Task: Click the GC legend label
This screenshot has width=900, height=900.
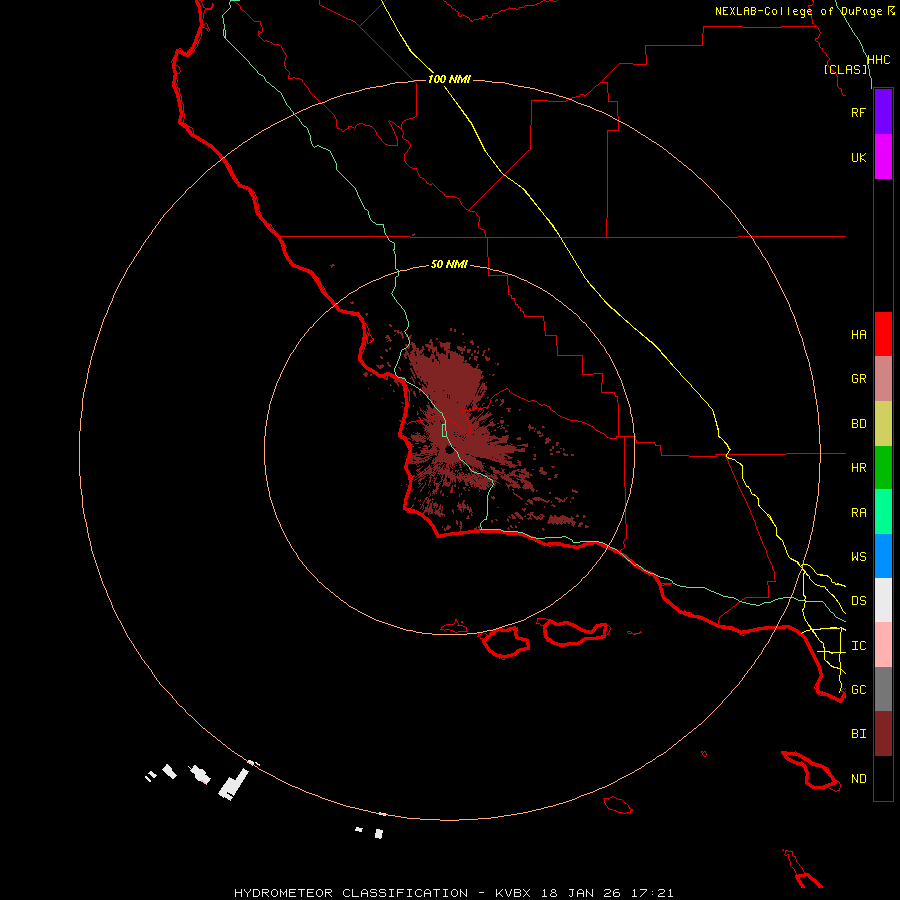Action: tap(858, 690)
